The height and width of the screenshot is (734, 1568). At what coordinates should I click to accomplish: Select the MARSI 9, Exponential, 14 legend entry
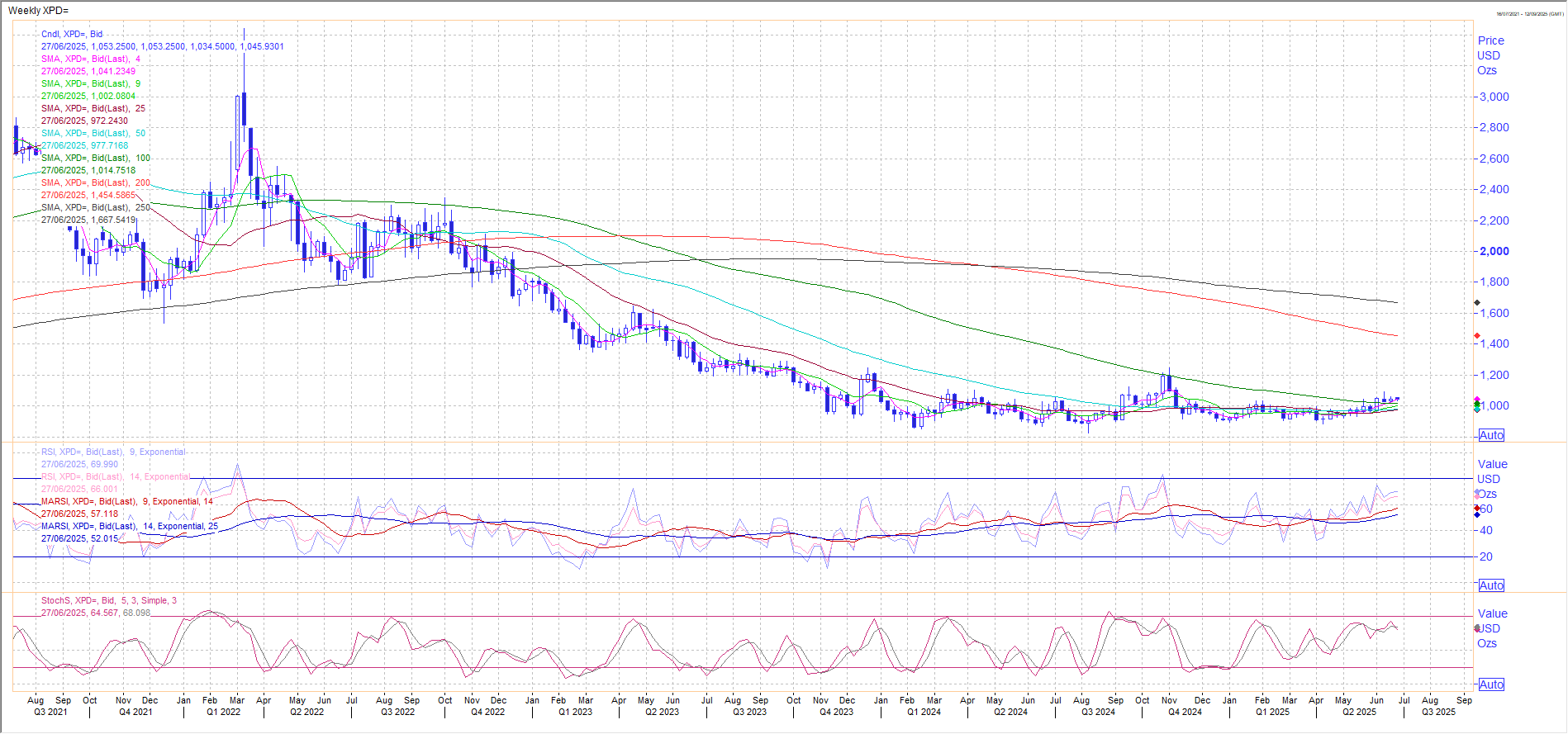[x=127, y=501]
